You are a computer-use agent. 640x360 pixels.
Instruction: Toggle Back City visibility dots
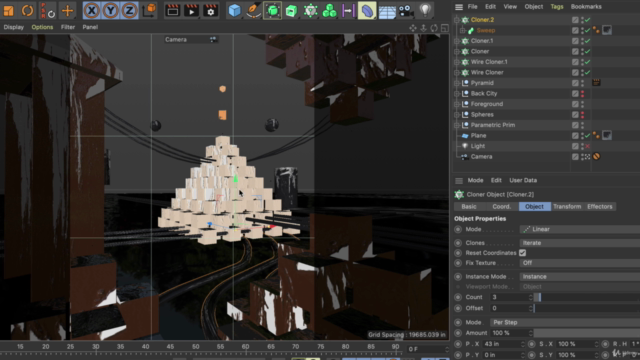[x=582, y=93]
